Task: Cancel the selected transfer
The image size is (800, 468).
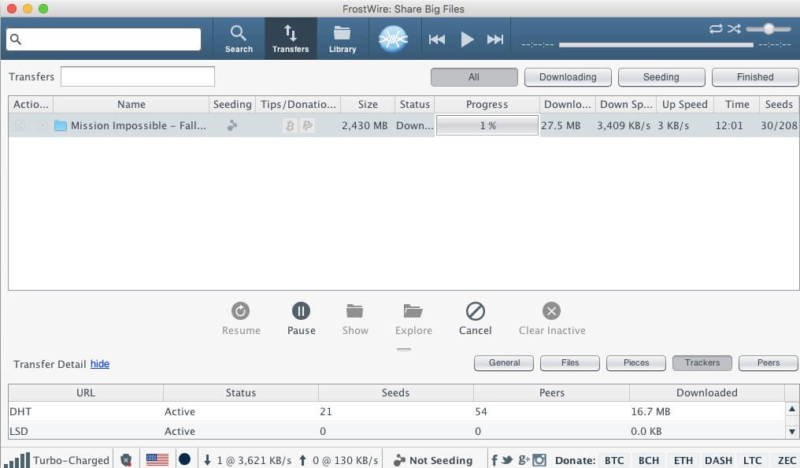Action: 475,319
